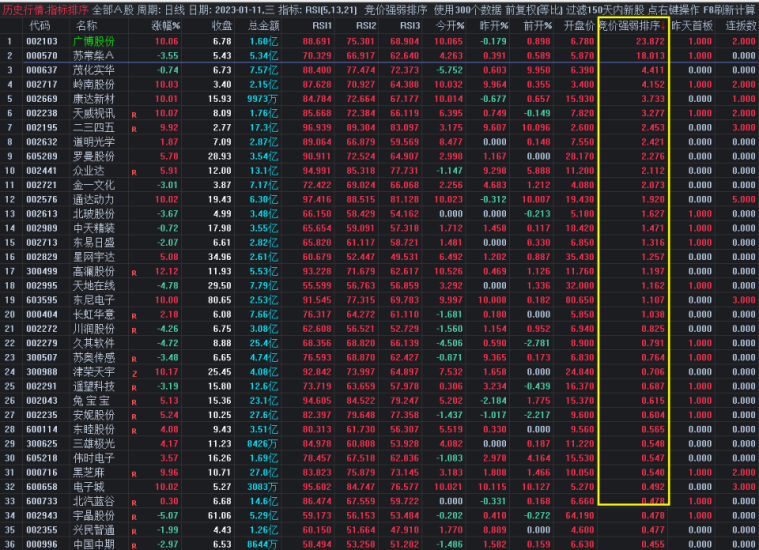This screenshot has height=550, width=759.
Task: Open the 广博股份 stock name
Action: pos(94,41)
